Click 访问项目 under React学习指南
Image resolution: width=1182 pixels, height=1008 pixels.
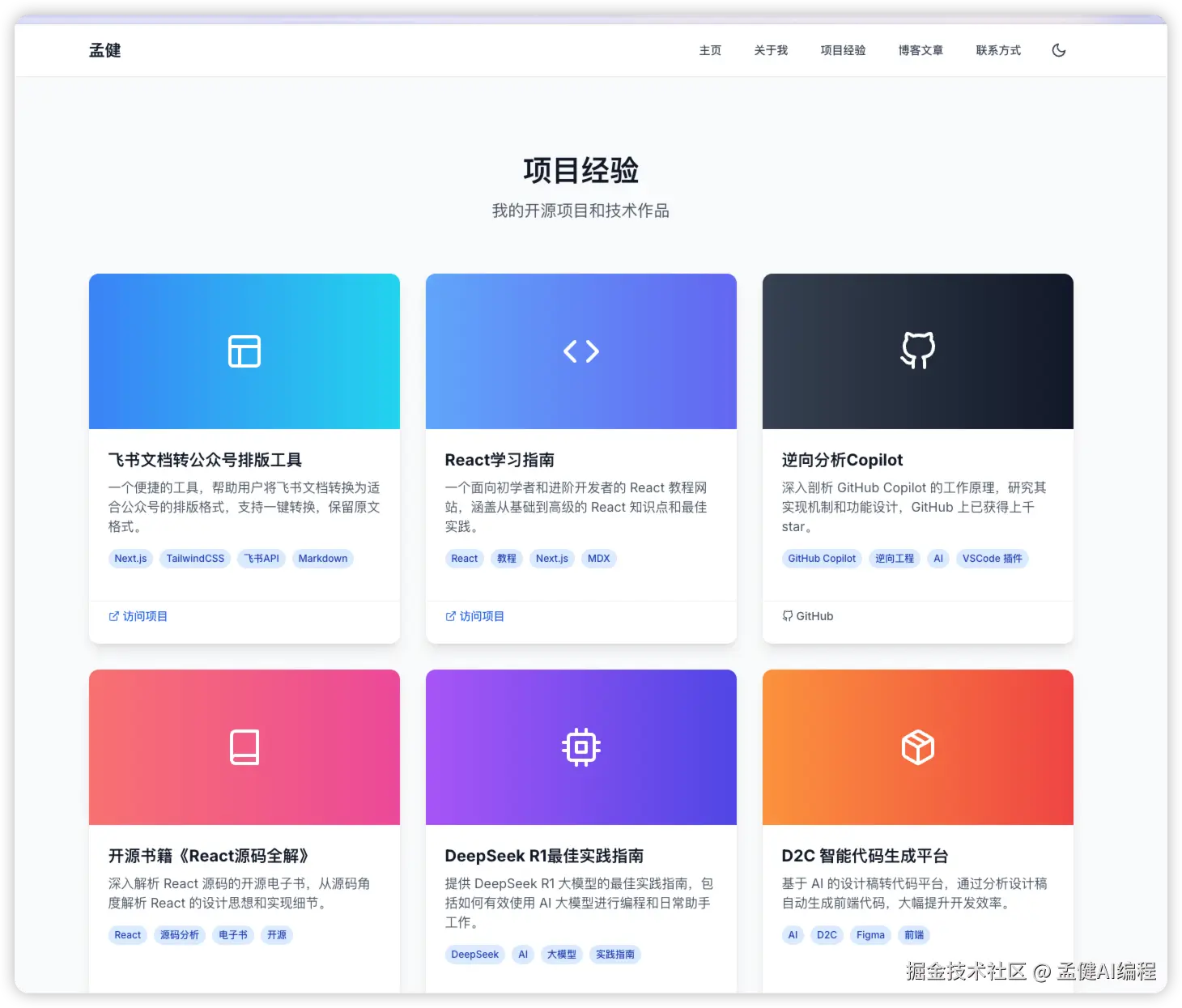coord(475,616)
